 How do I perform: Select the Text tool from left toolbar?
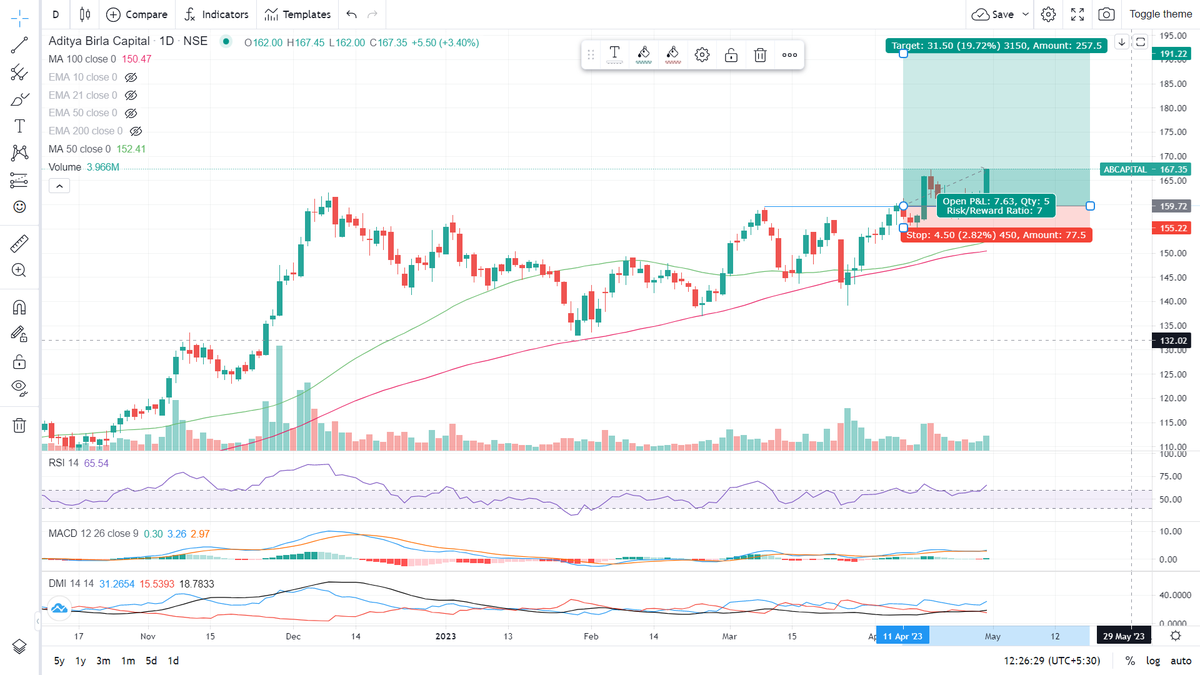click(18, 126)
